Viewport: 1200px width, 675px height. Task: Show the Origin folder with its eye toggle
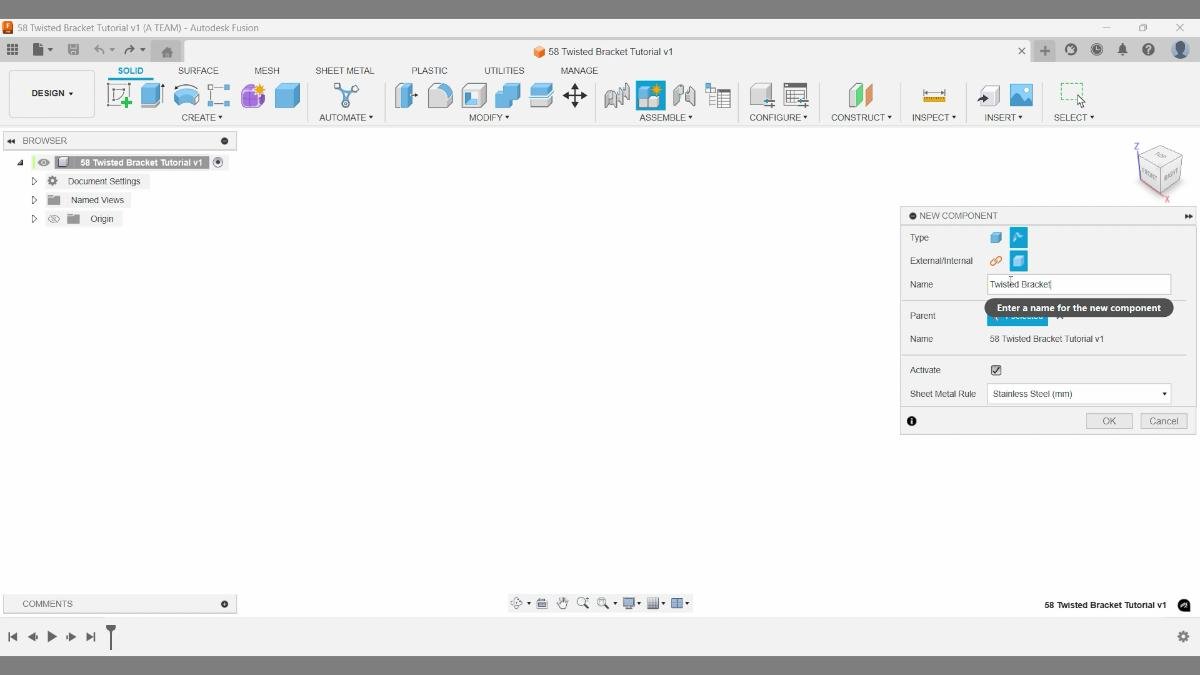pos(54,218)
